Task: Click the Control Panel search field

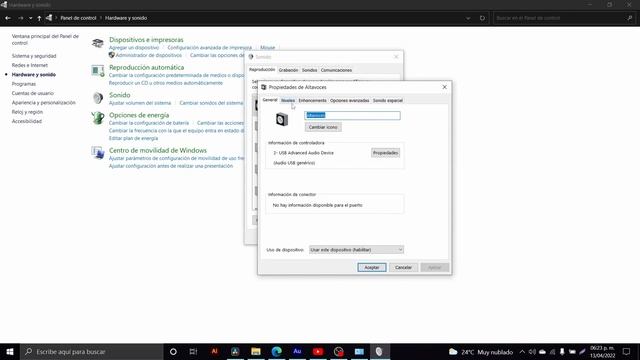Action: pos(563,18)
